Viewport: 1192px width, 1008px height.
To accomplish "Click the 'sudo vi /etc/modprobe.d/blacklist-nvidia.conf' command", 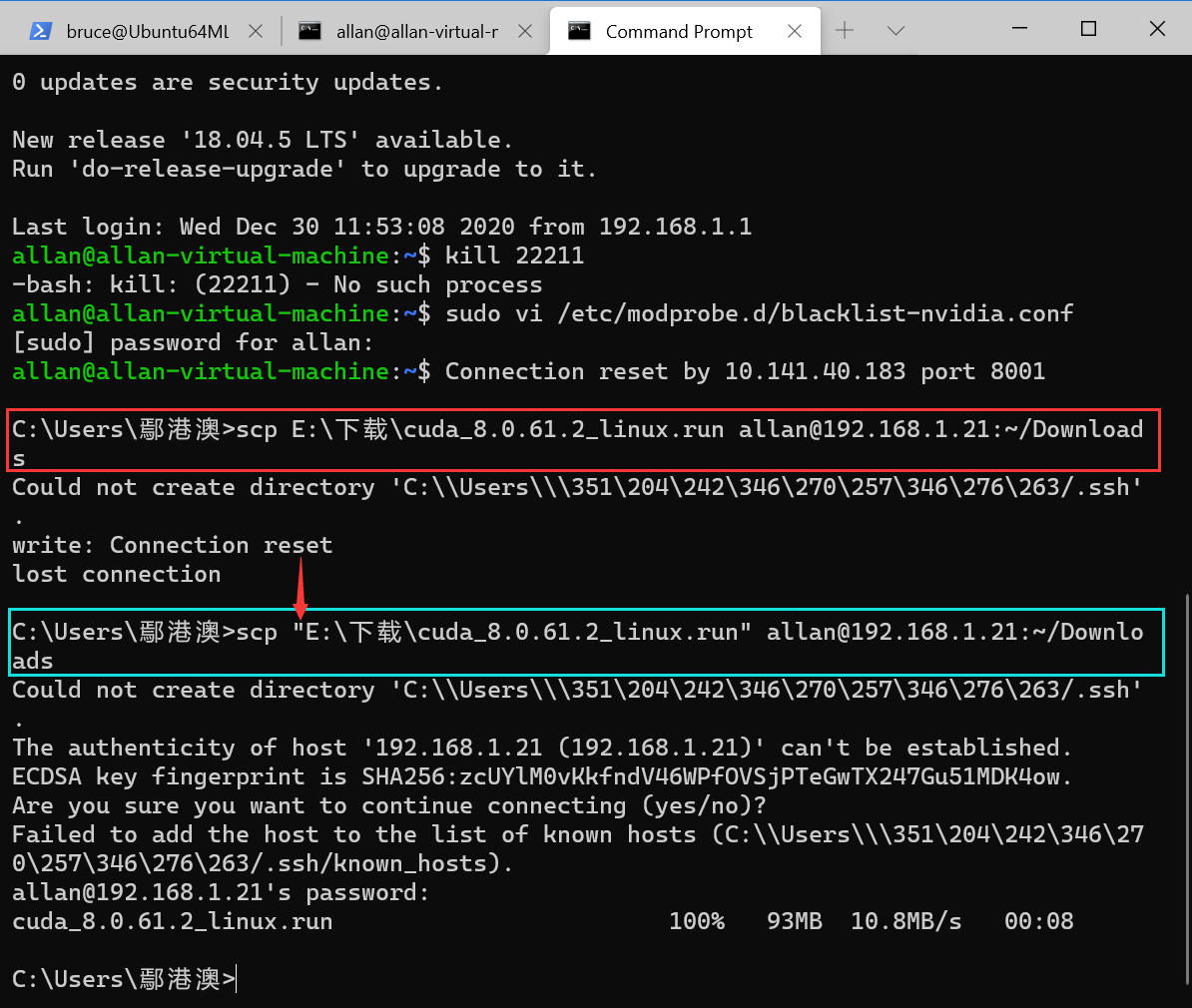I will pos(759,313).
